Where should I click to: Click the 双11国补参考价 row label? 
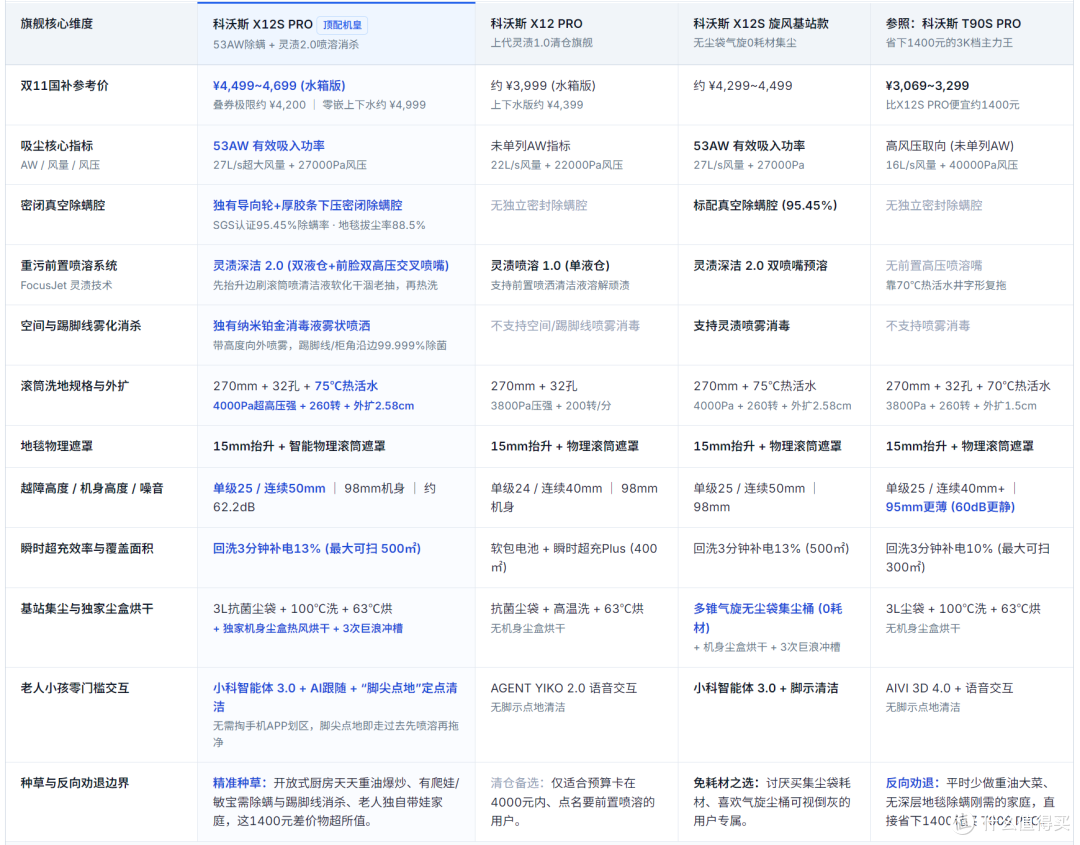point(64,85)
